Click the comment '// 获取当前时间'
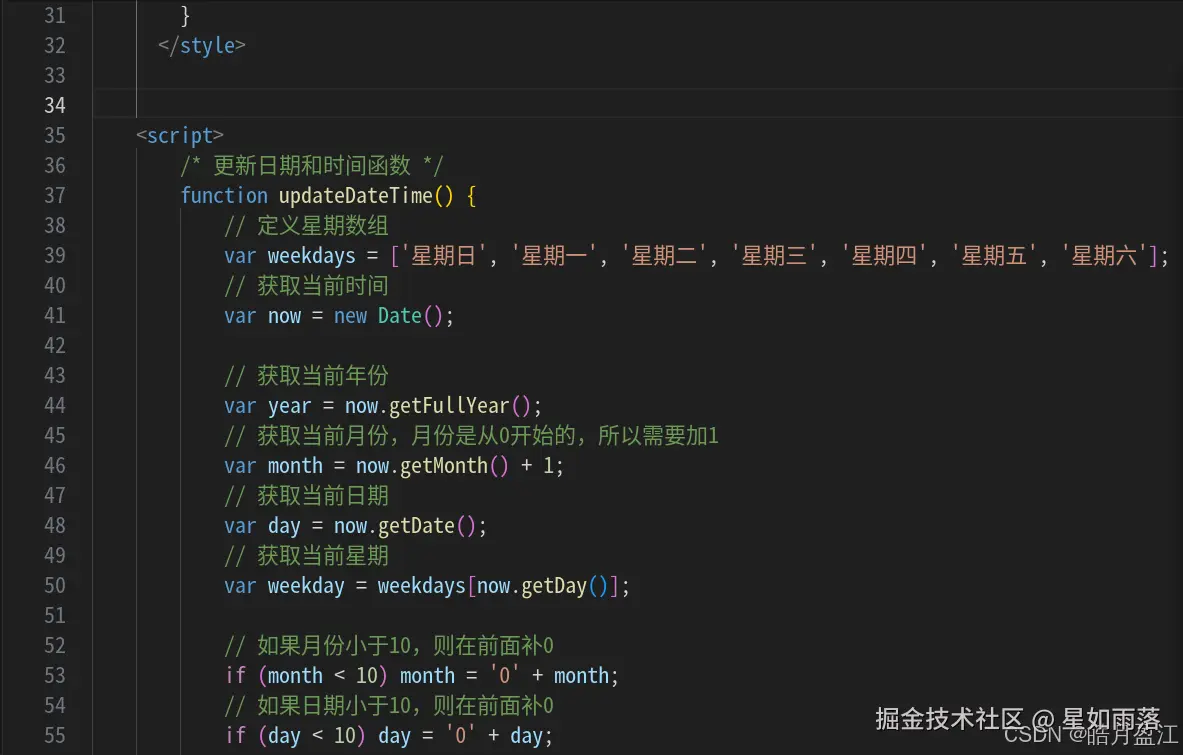1183x755 pixels. click(x=306, y=286)
